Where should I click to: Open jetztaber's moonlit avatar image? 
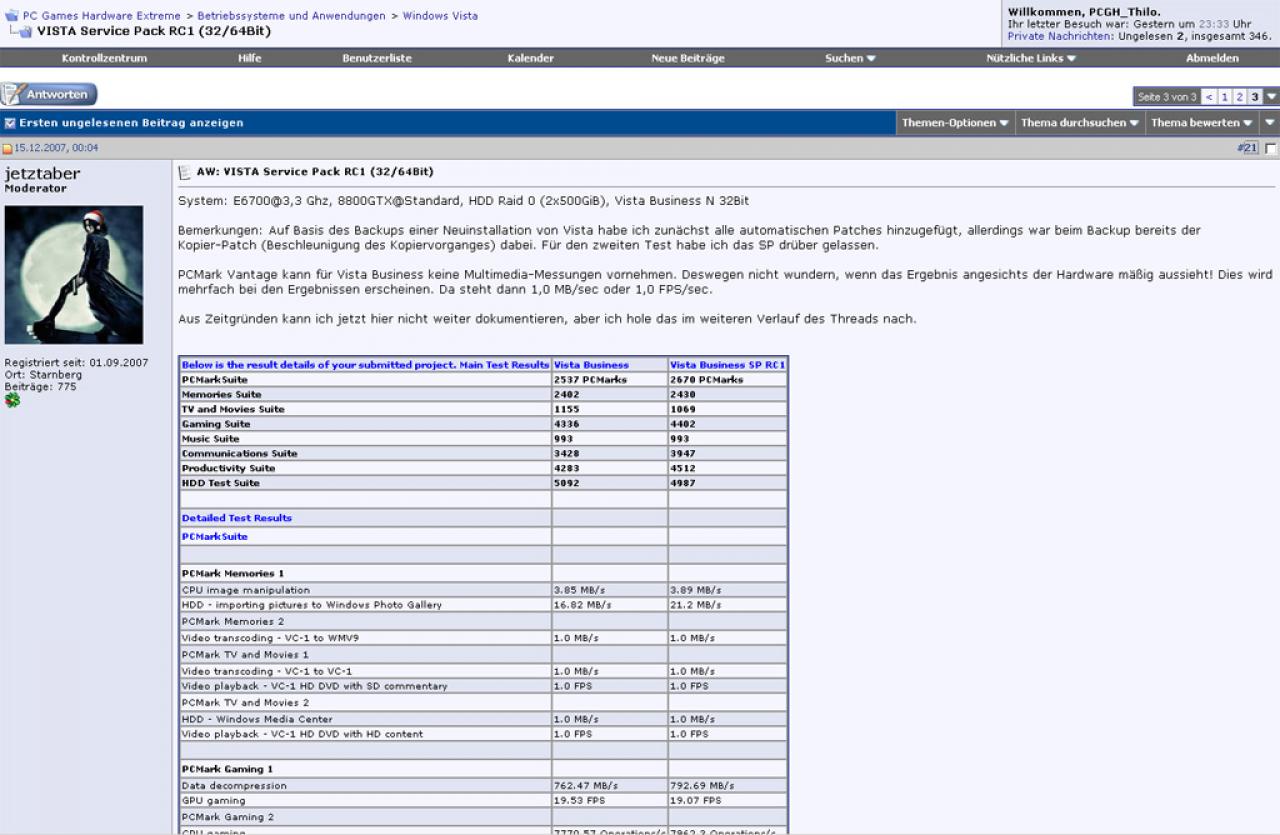click(x=74, y=275)
